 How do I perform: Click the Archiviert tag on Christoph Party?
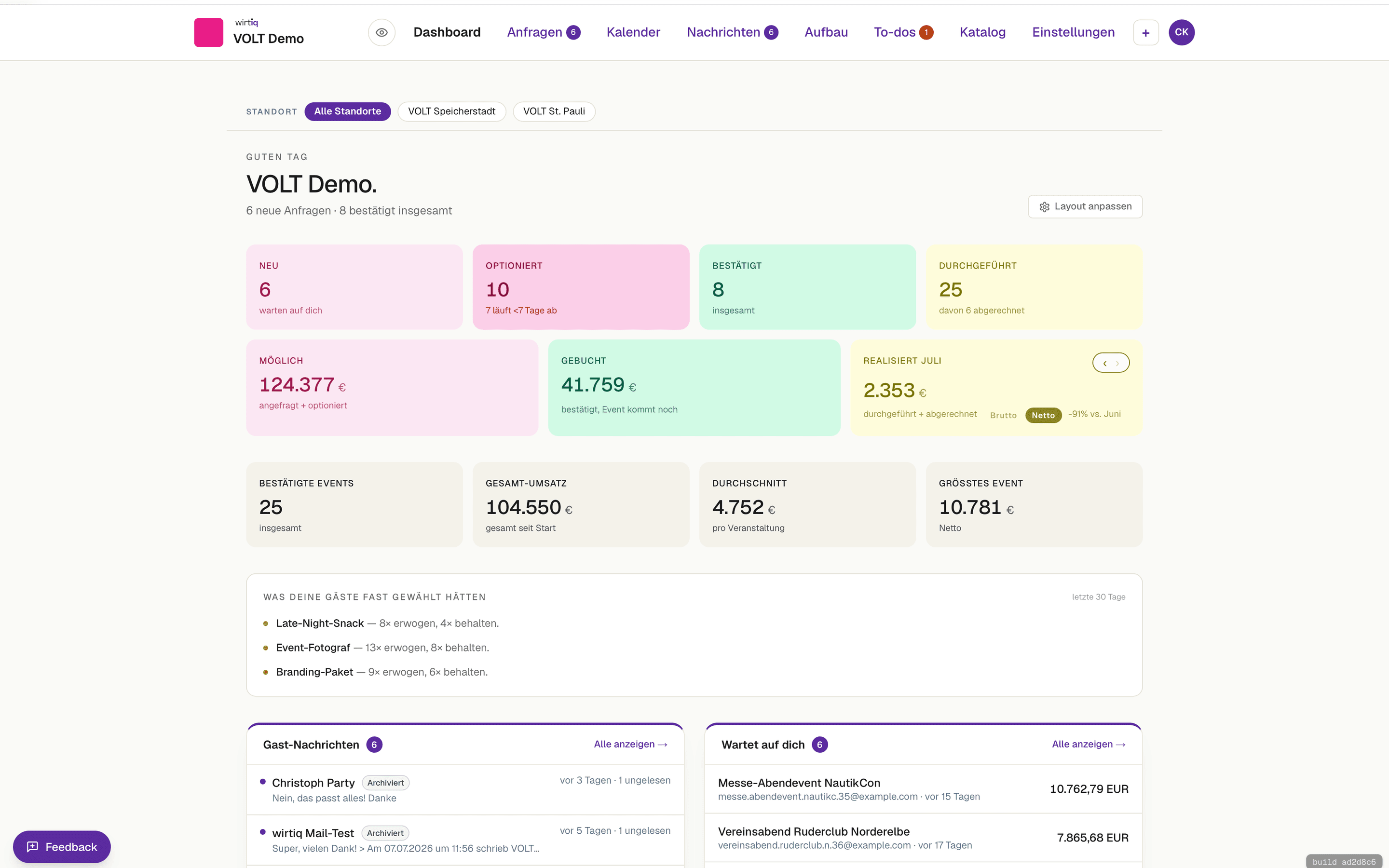tap(385, 783)
